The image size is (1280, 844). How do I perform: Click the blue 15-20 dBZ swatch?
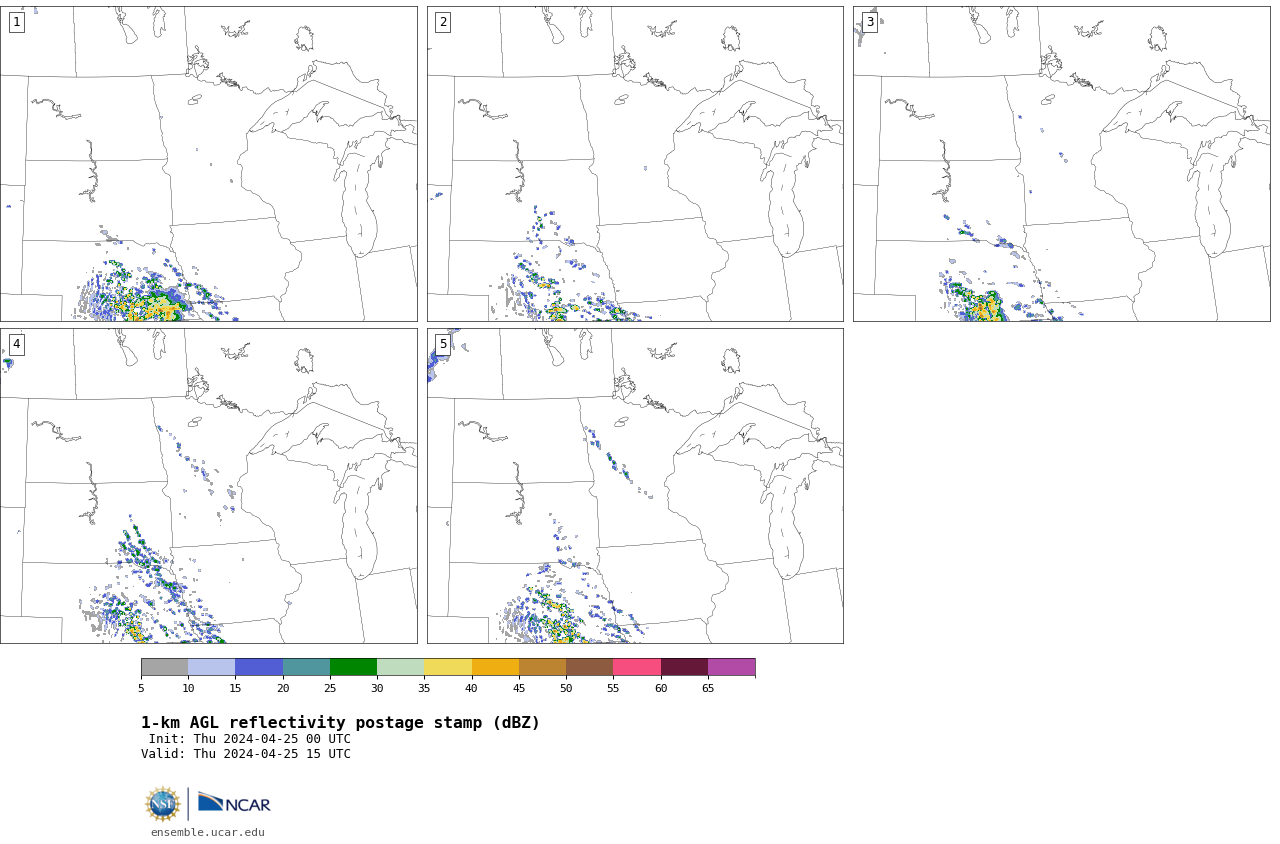259,667
